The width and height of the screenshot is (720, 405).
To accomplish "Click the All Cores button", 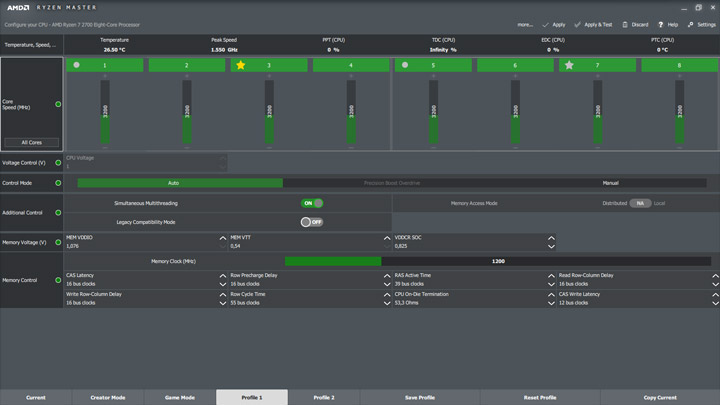I will 32,142.
